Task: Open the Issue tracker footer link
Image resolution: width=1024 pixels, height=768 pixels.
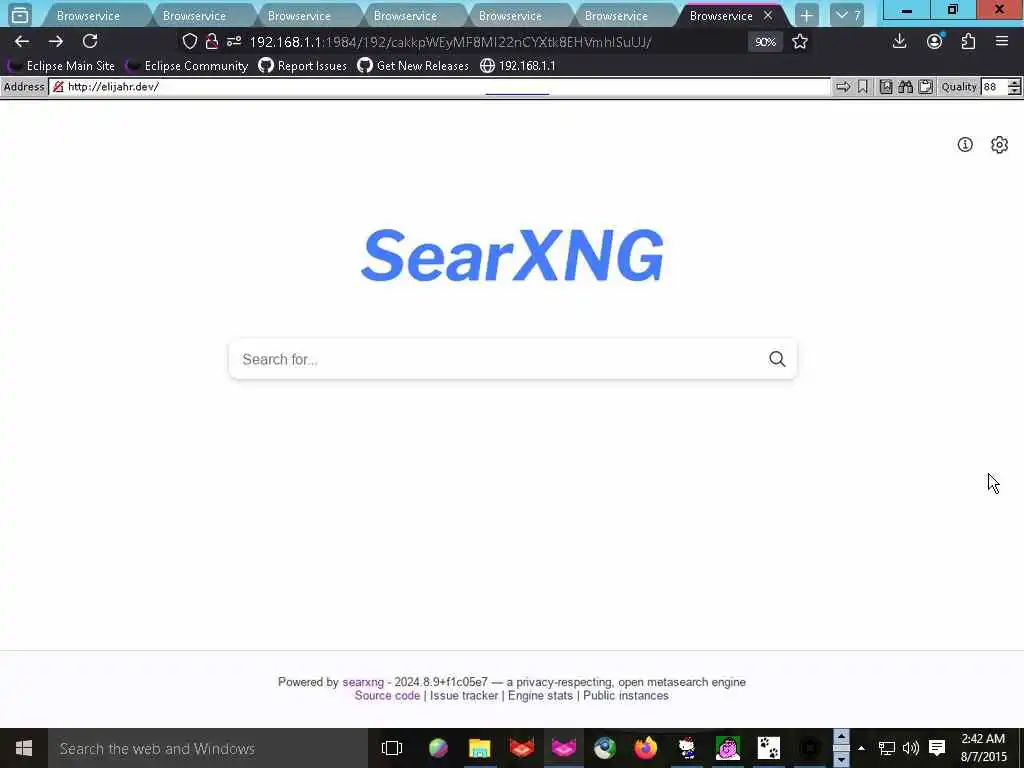Action: [464, 696]
